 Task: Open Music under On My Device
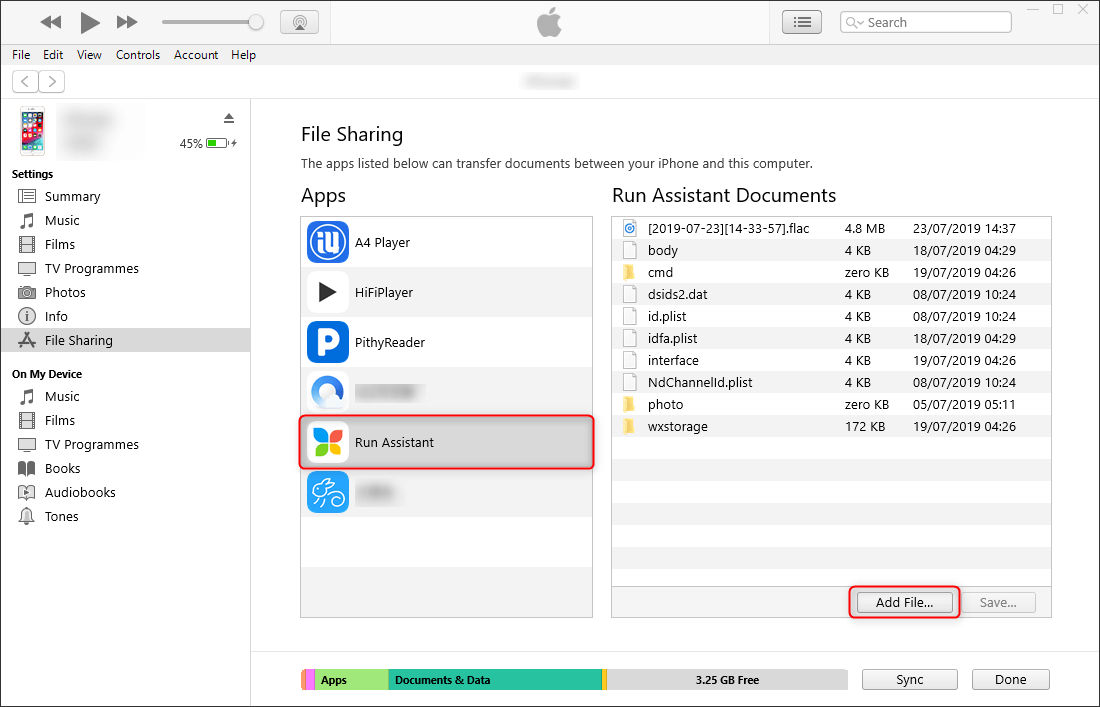click(125, 396)
